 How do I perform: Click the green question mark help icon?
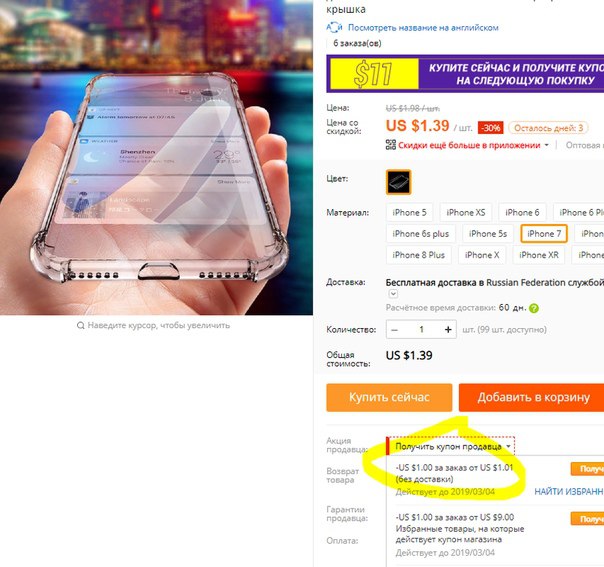[x=534, y=308]
